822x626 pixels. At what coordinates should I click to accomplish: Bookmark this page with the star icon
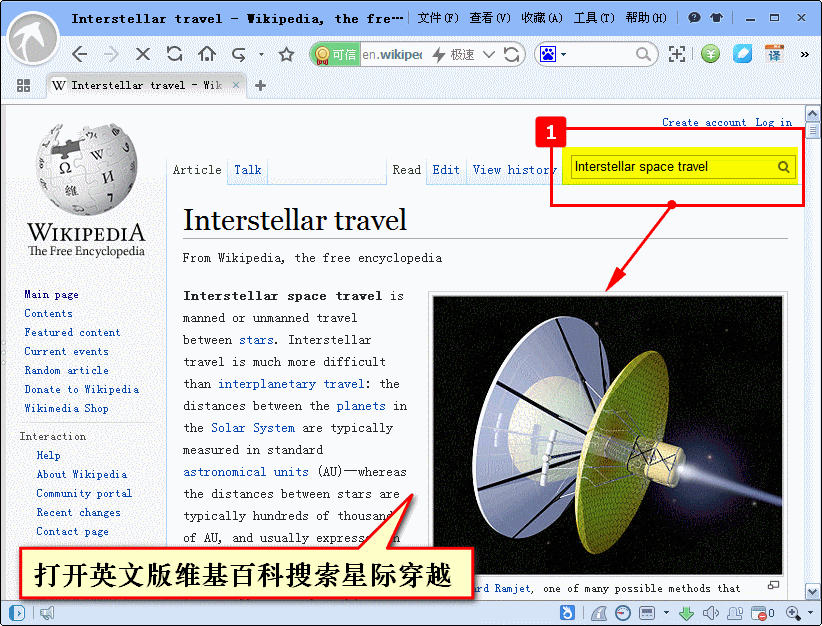point(286,54)
